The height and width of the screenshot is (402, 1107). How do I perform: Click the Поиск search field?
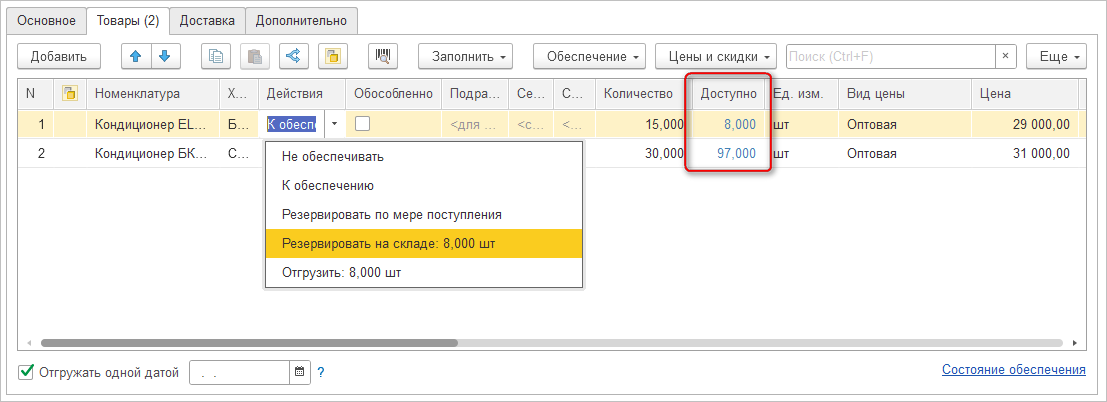tap(890, 57)
